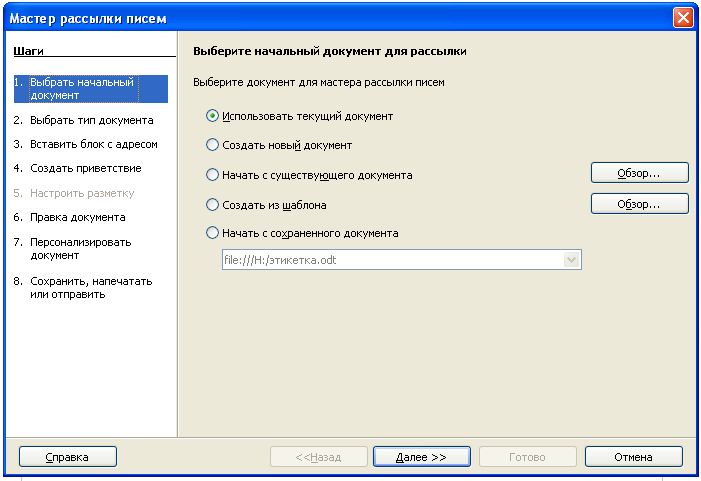The height and width of the screenshot is (481, 701).
Task: Cancel wizard with Отмена button
Action: click(633, 457)
